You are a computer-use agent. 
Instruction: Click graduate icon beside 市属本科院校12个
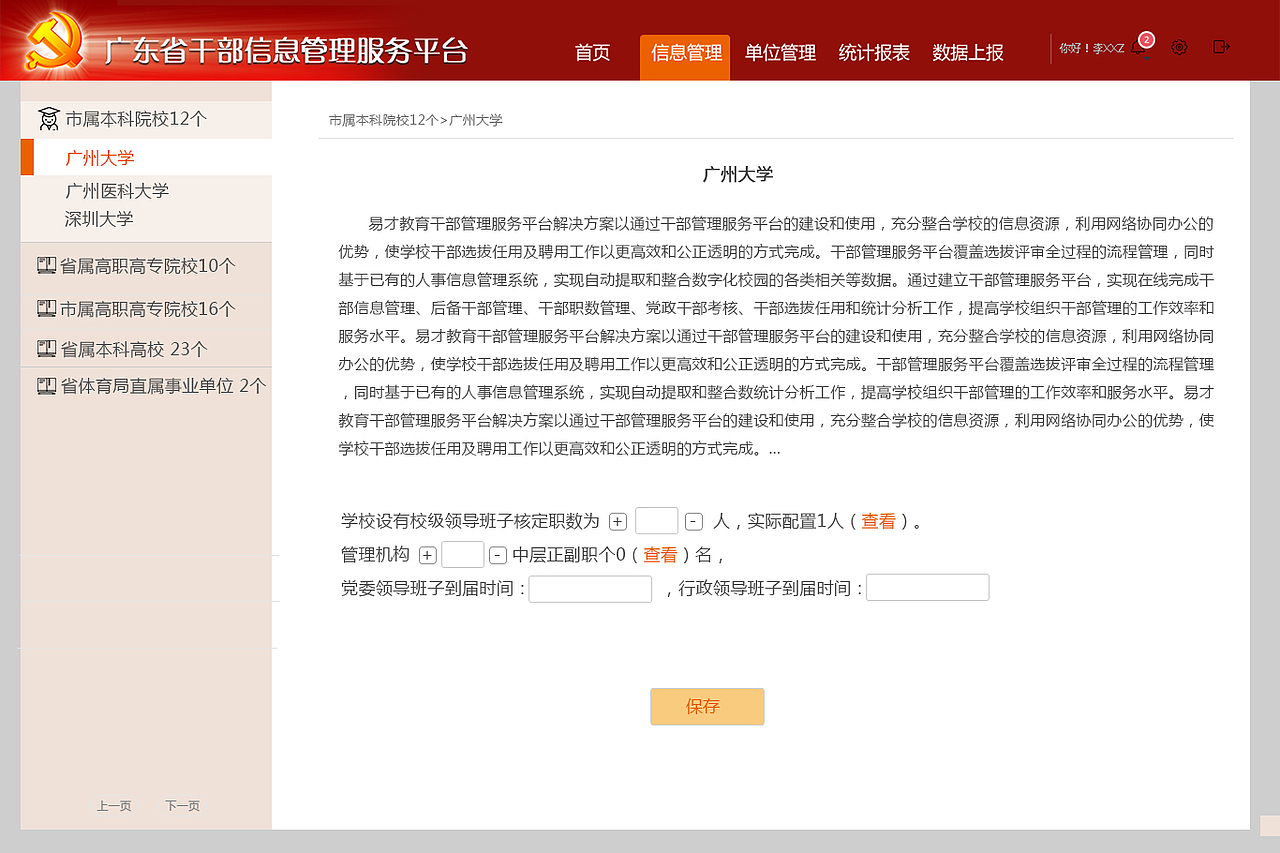48,119
